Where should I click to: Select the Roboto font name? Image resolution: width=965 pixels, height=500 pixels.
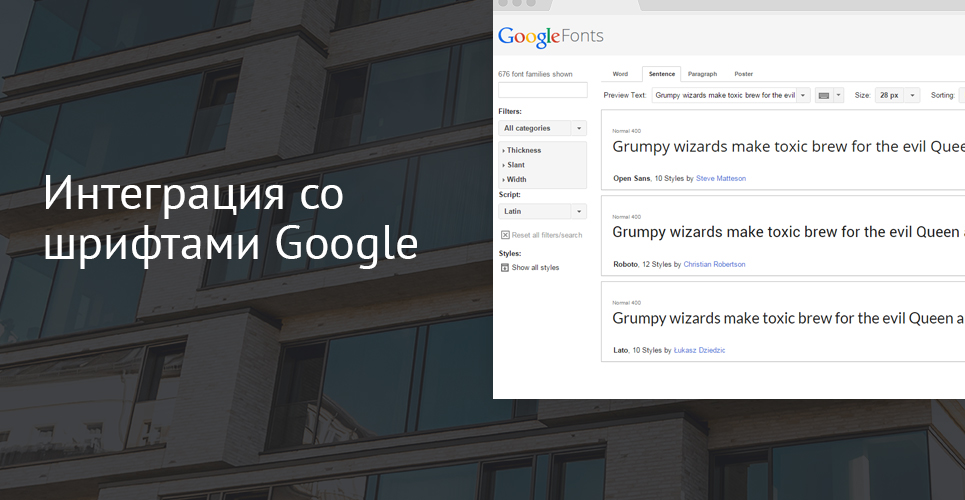pos(625,264)
